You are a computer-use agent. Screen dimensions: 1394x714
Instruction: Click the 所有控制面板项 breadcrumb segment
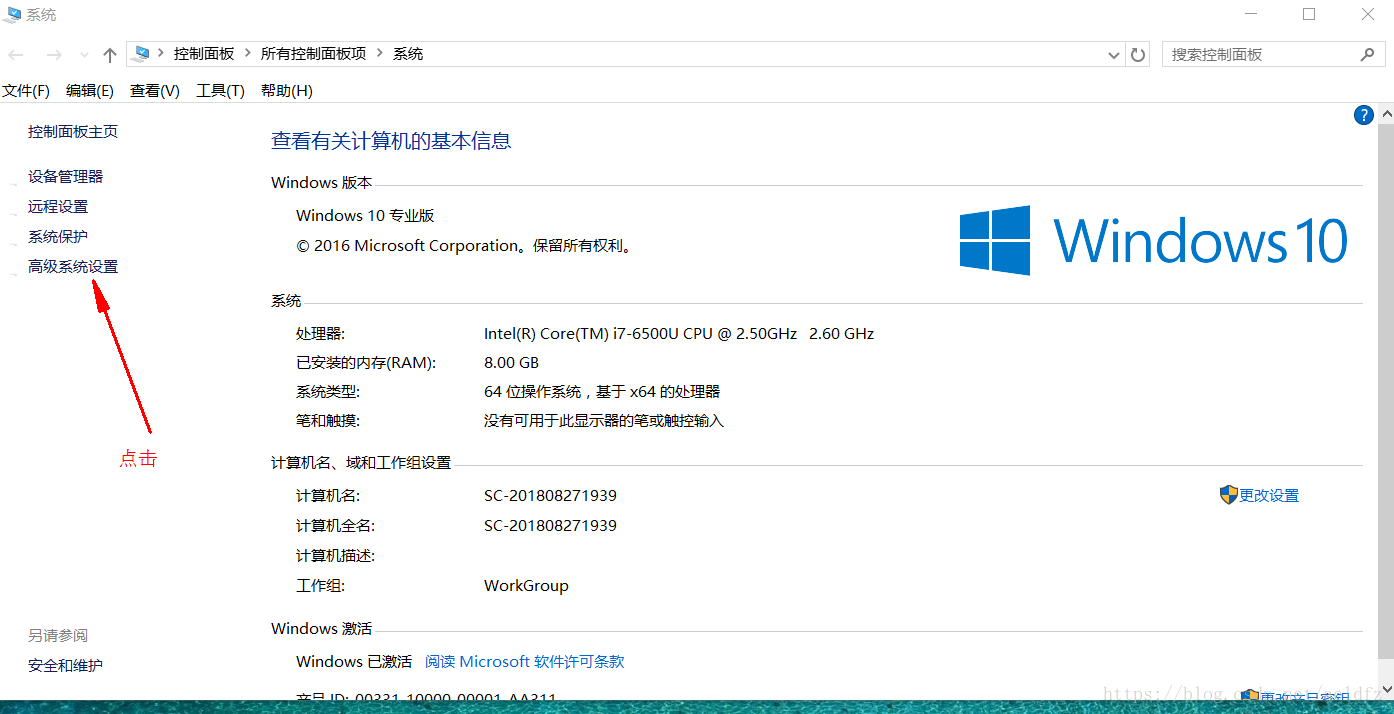[x=313, y=54]
